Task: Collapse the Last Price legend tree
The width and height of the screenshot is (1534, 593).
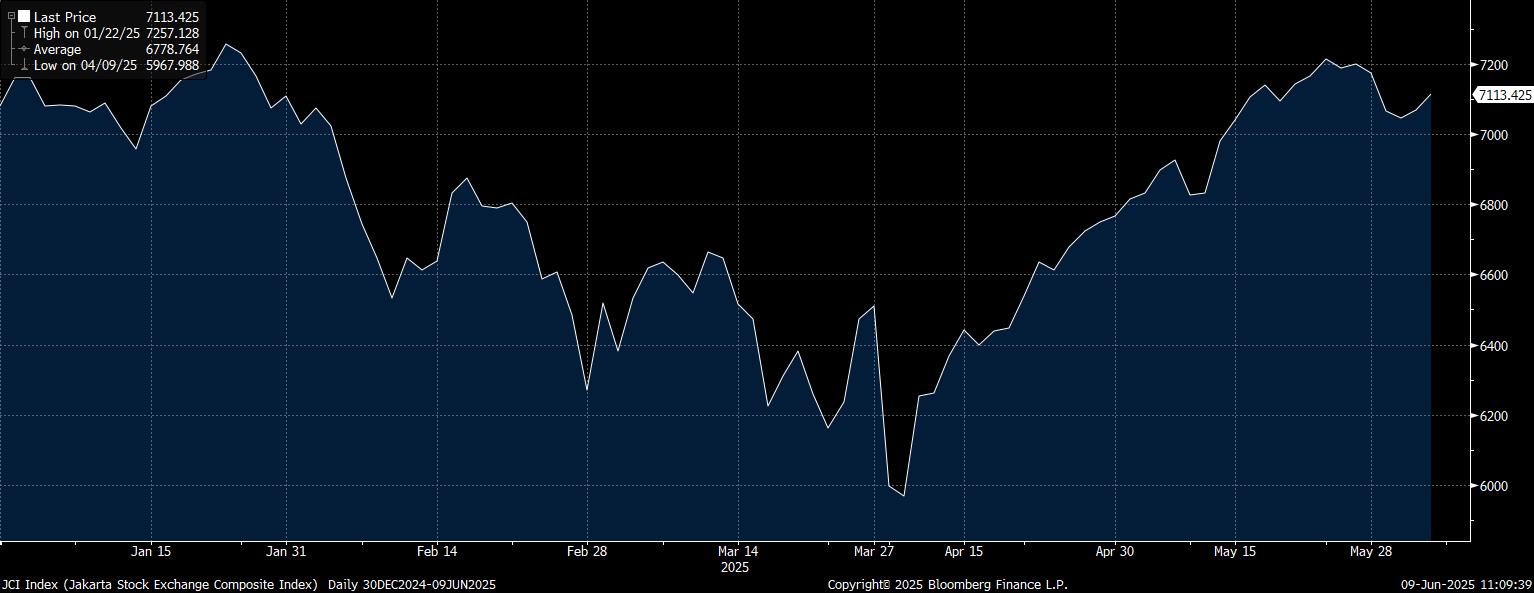Action: point(11,17)
